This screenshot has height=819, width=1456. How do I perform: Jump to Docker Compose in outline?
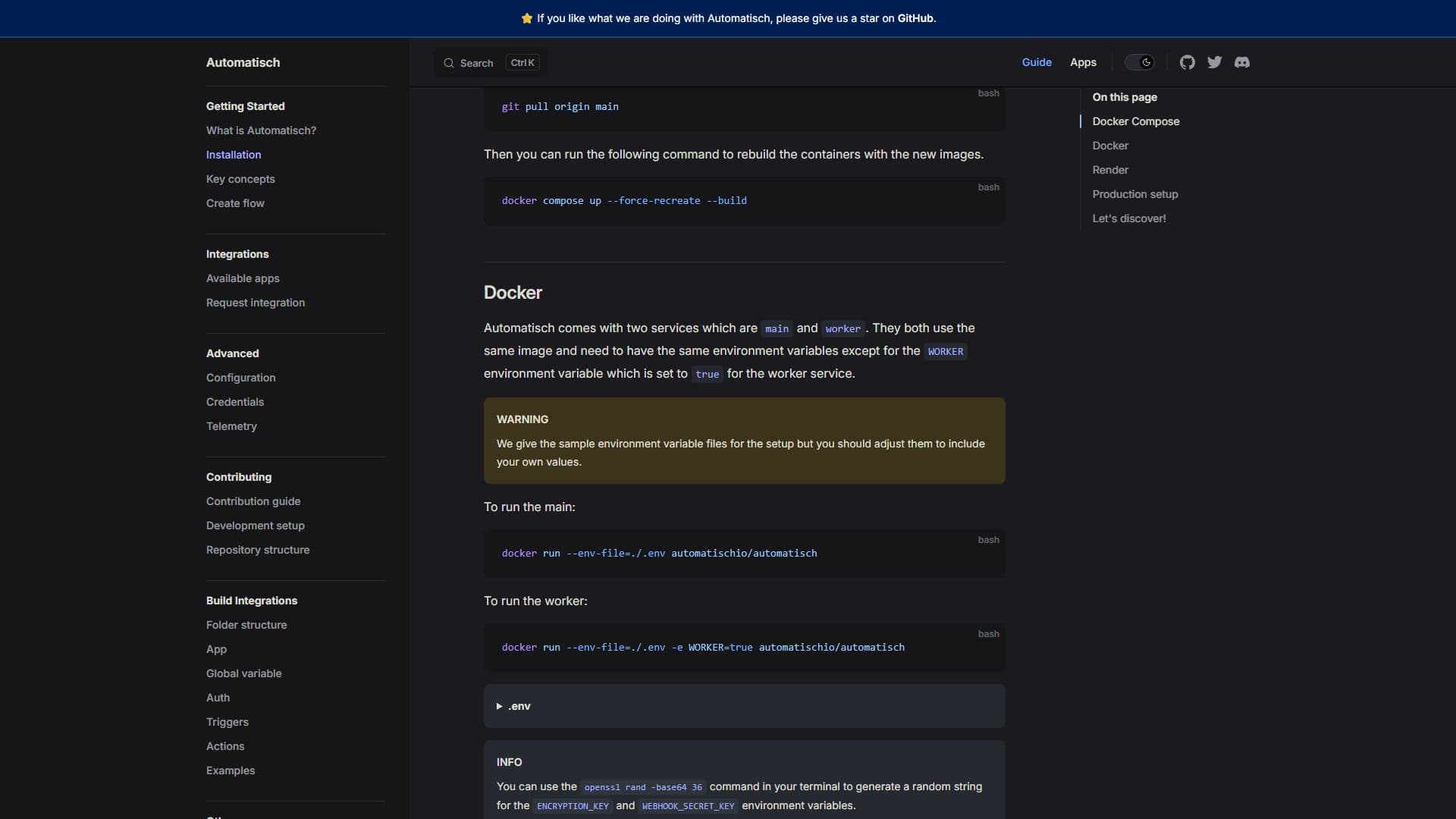tap(1135, 121)
